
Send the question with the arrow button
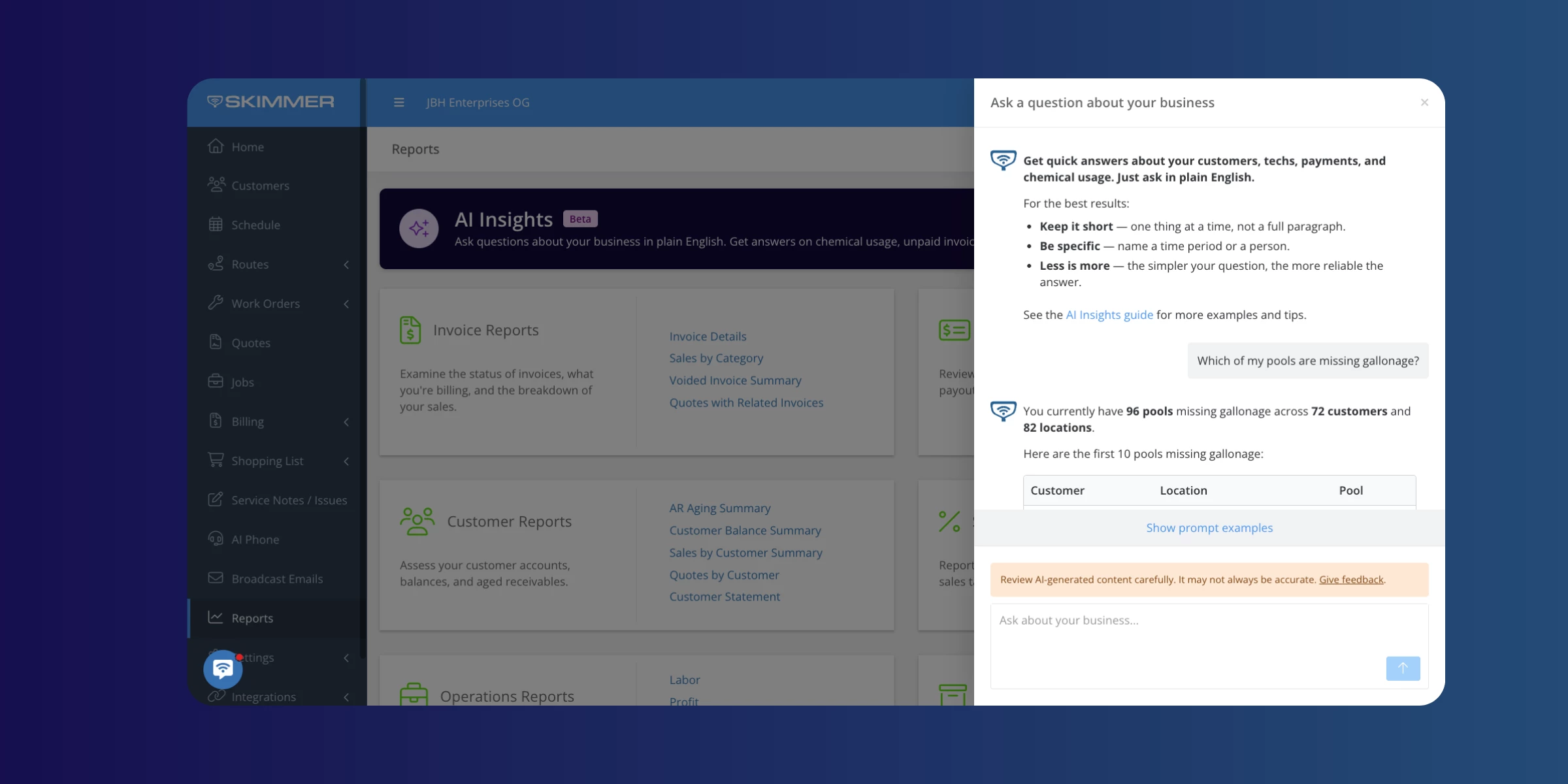coord(1403,668)
